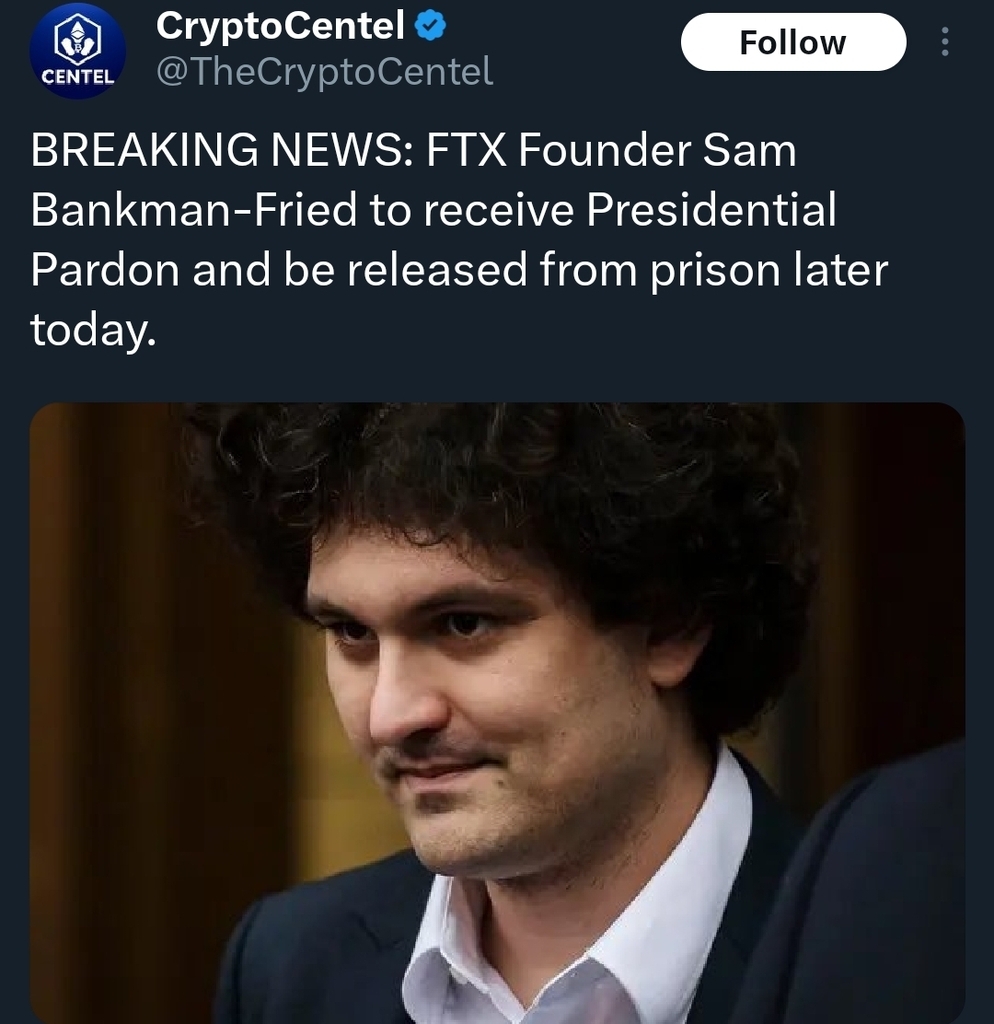Click the CENTEL label in the avatar
The image size is (994, 1024).
(77, 76)
